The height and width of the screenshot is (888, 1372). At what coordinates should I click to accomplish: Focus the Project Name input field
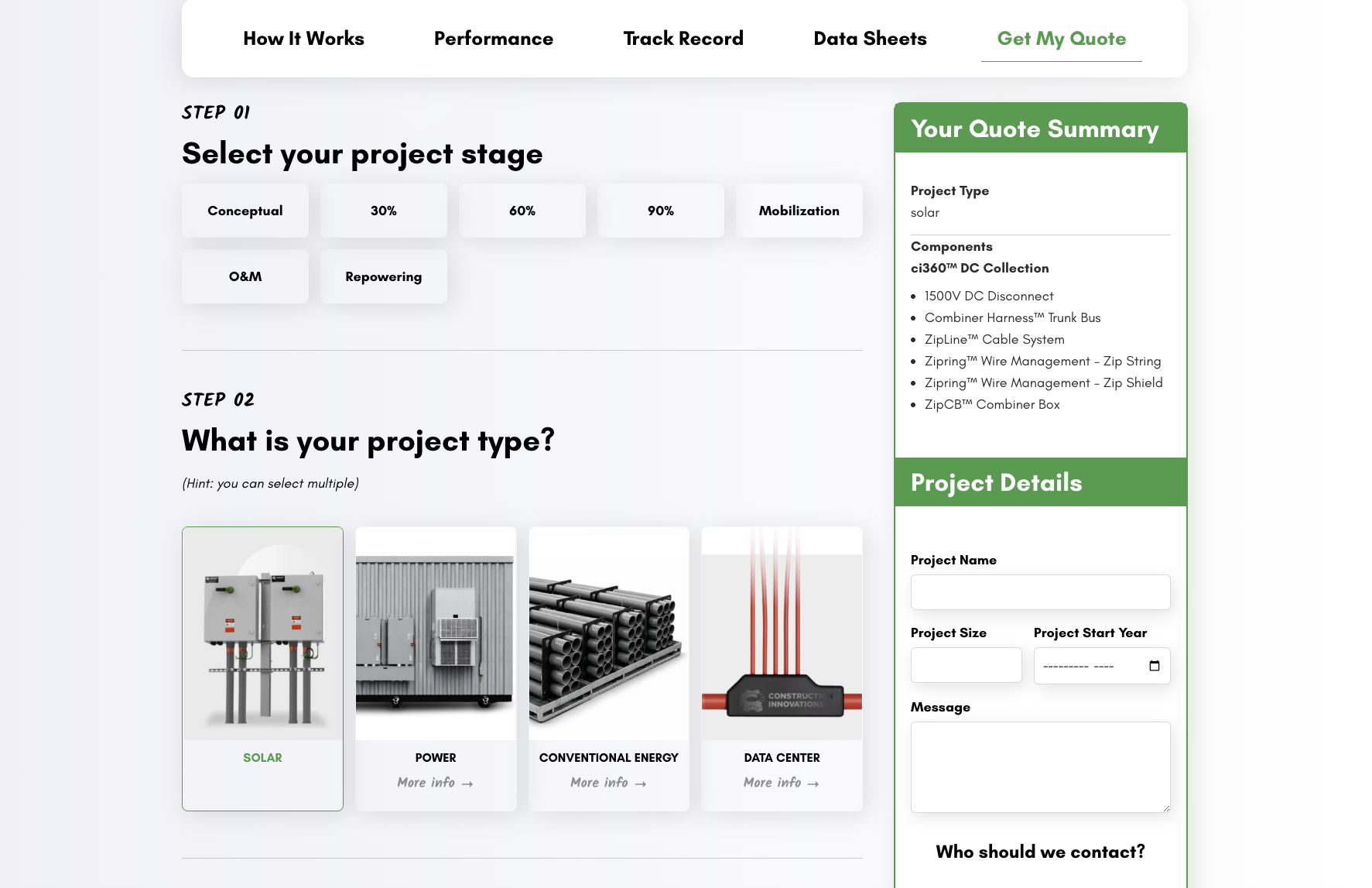[x=1040, y=592]
